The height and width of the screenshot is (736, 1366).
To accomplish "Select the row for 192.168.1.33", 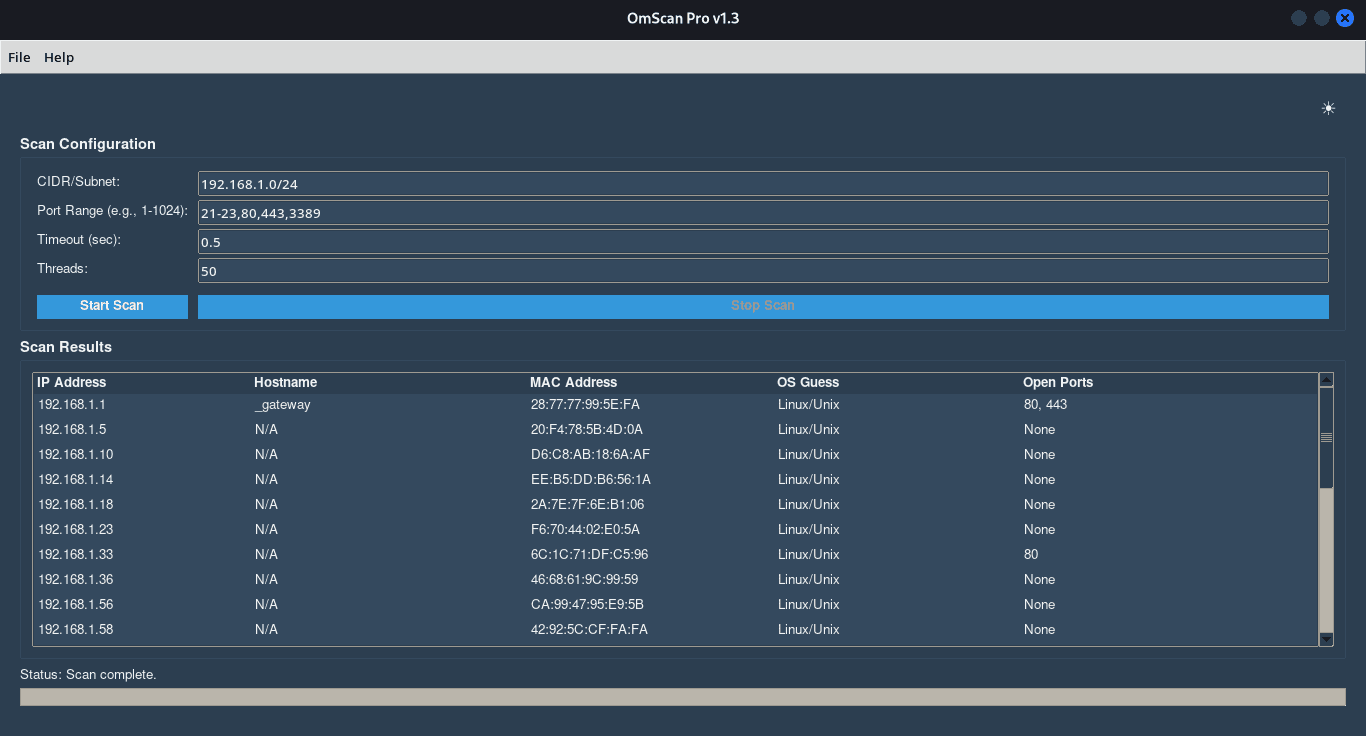I will 676,555.
